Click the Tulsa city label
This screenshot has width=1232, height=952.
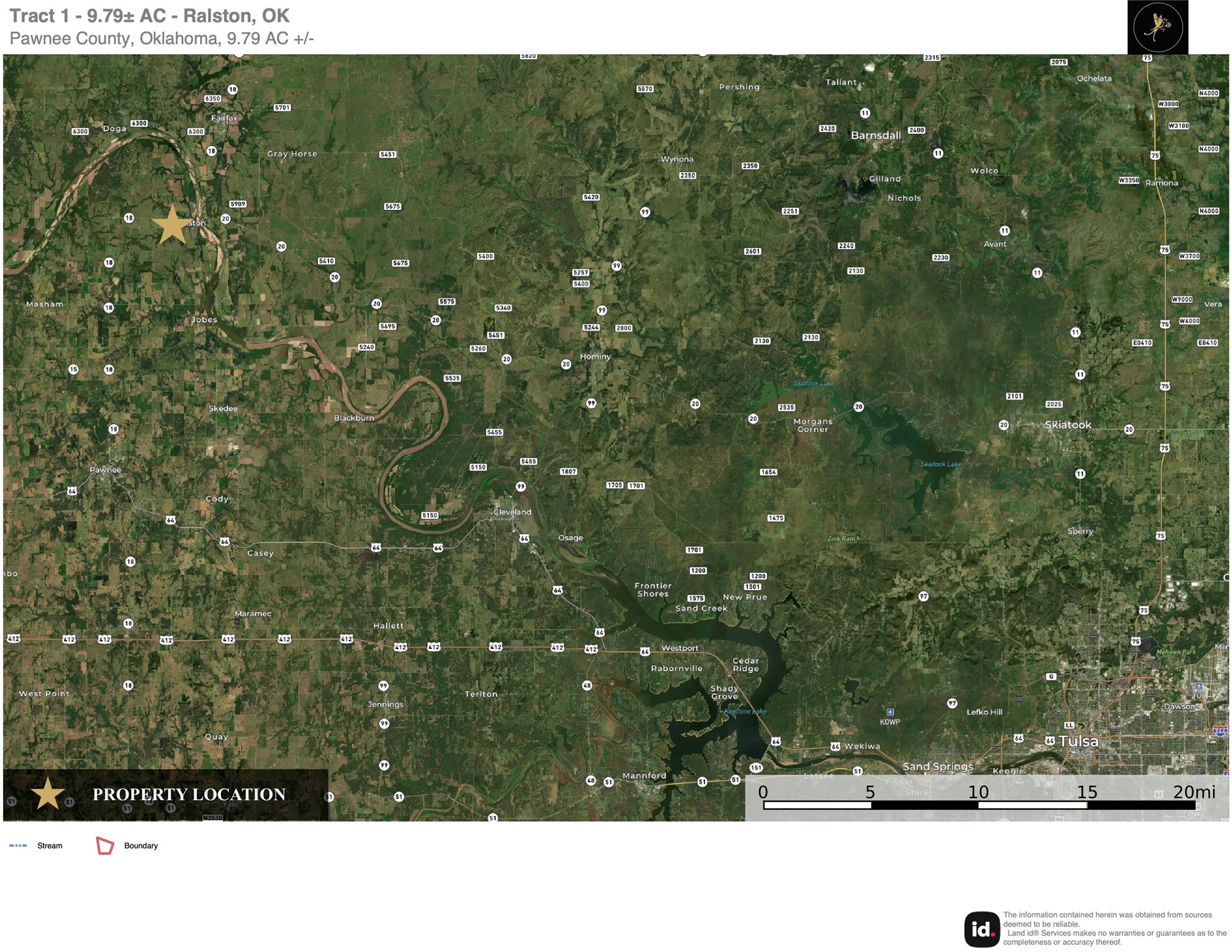tap(1079, 741)
